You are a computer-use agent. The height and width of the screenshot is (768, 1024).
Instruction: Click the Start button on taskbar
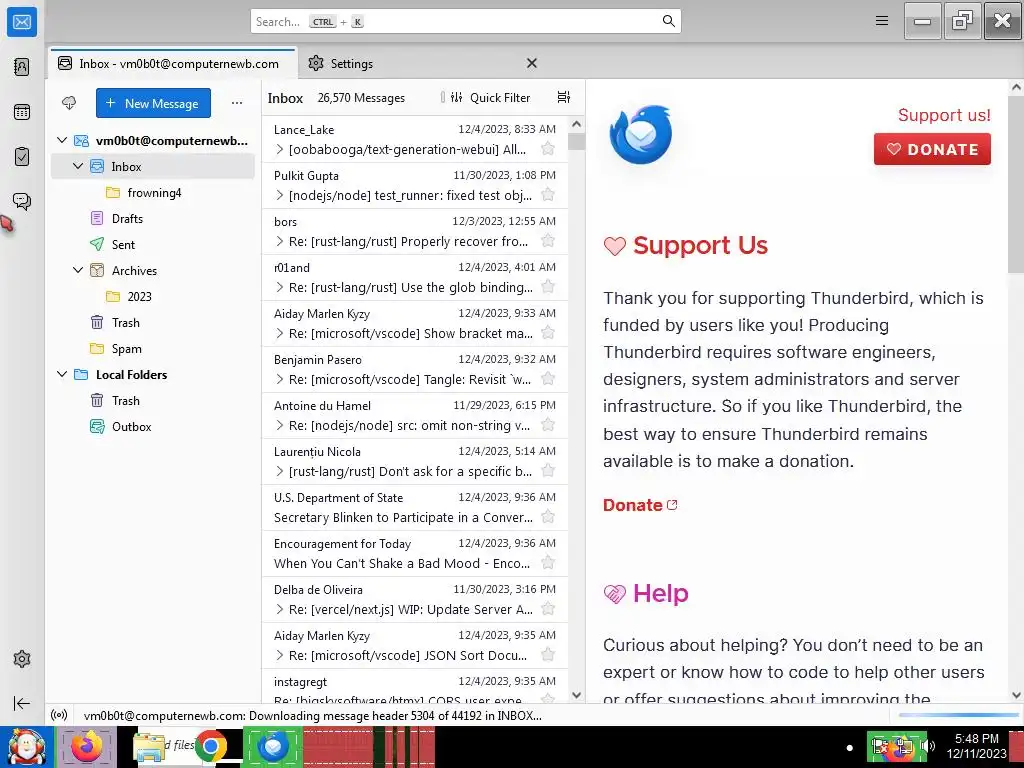click(26, 747)
